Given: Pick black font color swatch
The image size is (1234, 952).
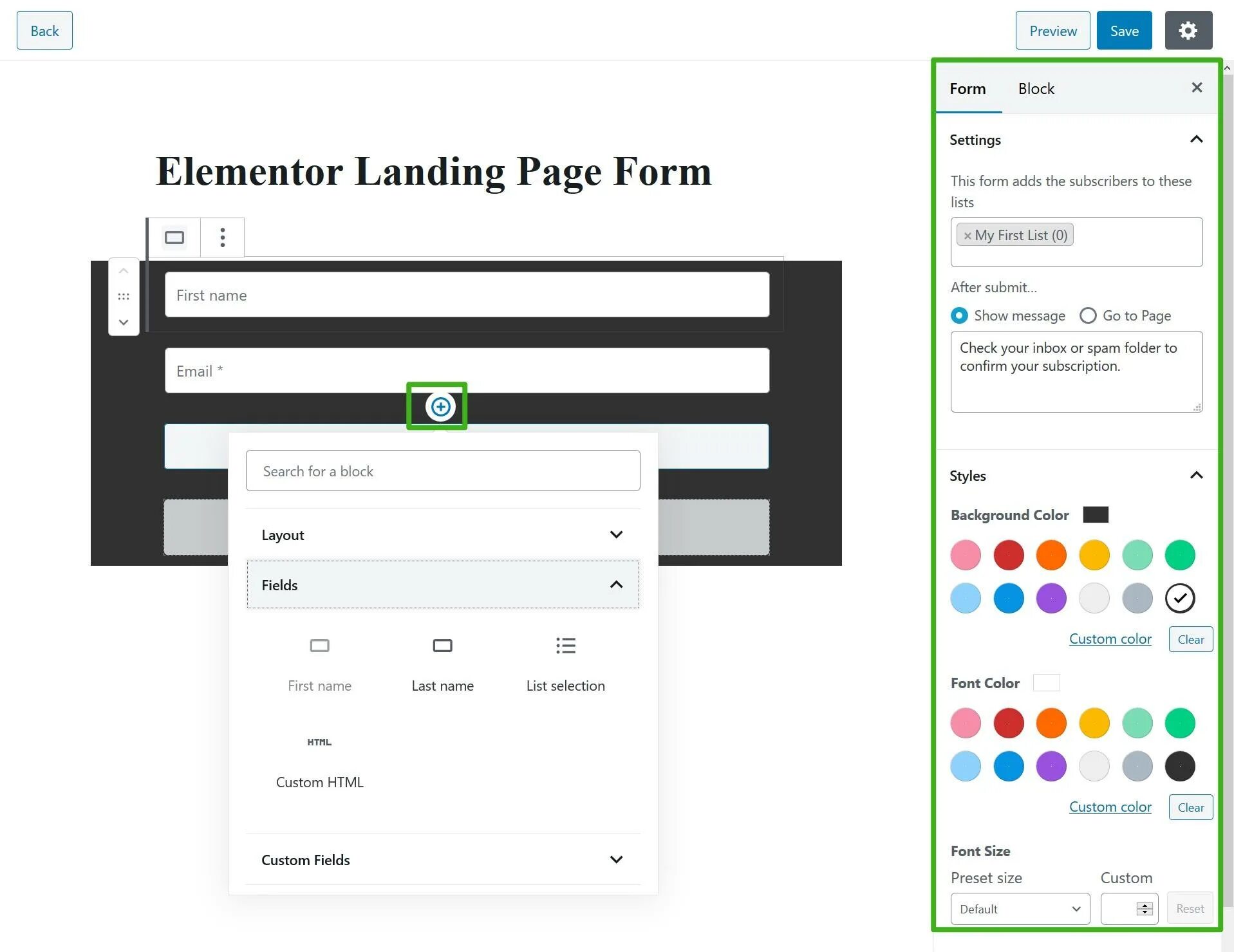Looking at the screenshot, I should pyautogui.click(x=1180, y=766).
